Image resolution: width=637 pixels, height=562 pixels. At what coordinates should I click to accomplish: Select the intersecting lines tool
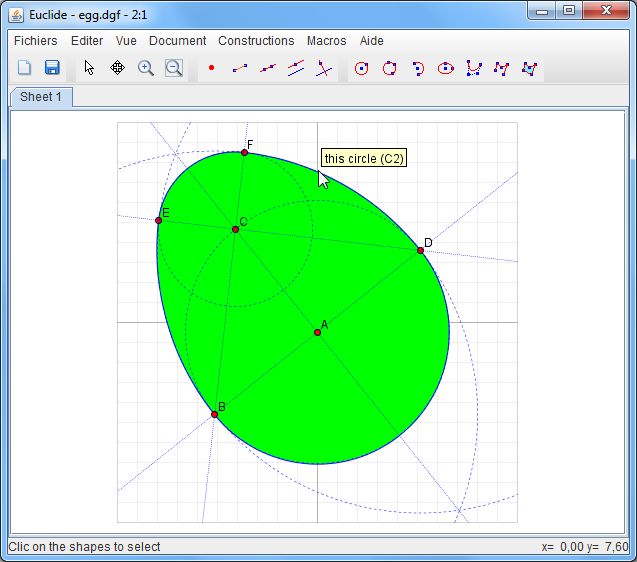pyautogui.click(x=323, y=68)
